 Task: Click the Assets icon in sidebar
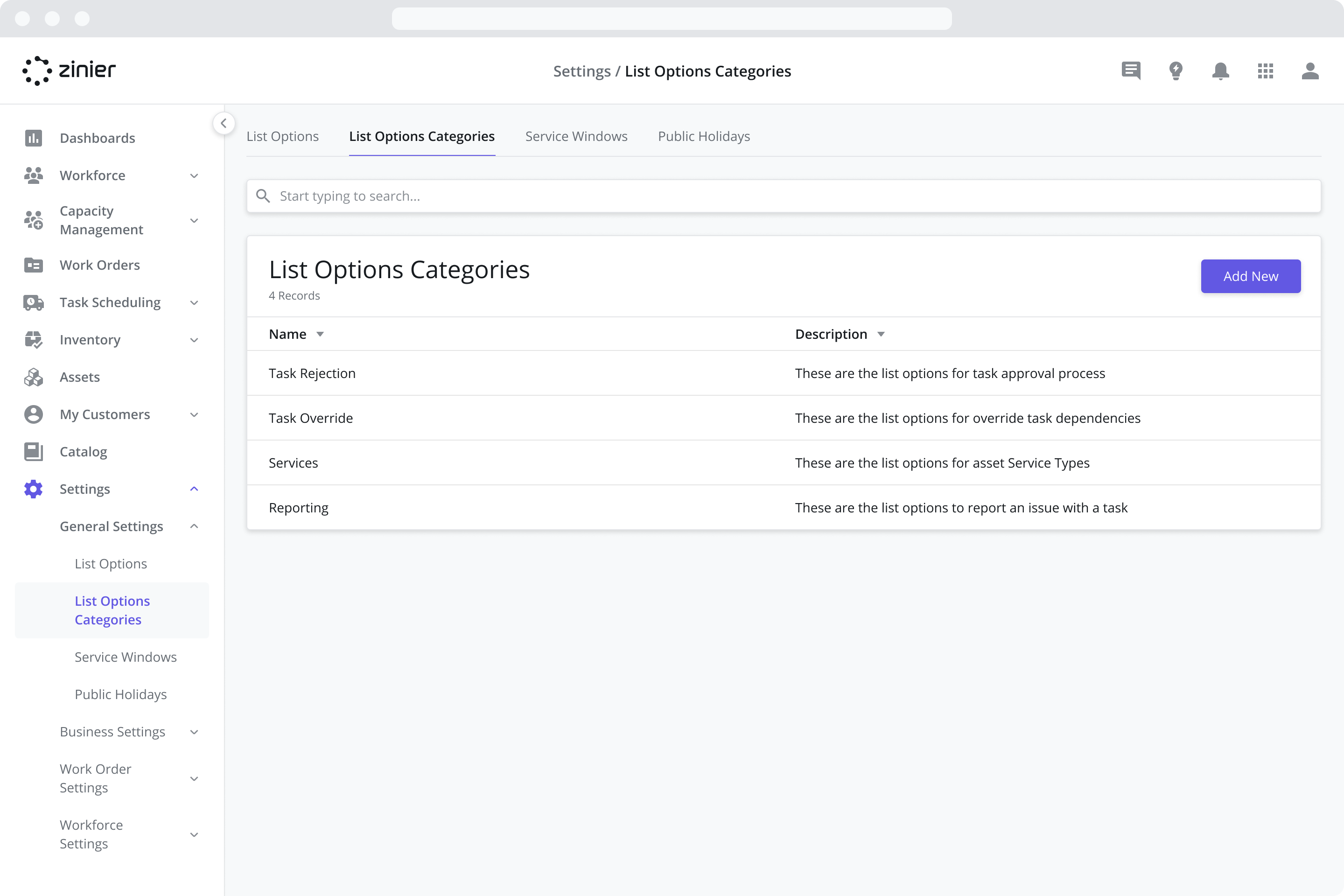(x=34, y=377)
